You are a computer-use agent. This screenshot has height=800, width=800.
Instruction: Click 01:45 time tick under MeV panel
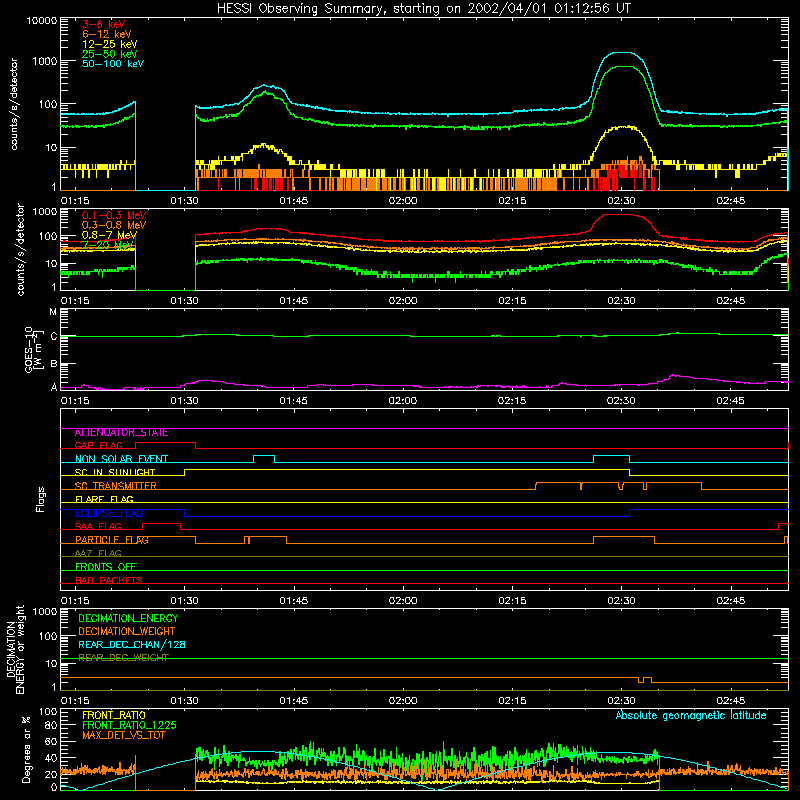[x=293, y=301]
